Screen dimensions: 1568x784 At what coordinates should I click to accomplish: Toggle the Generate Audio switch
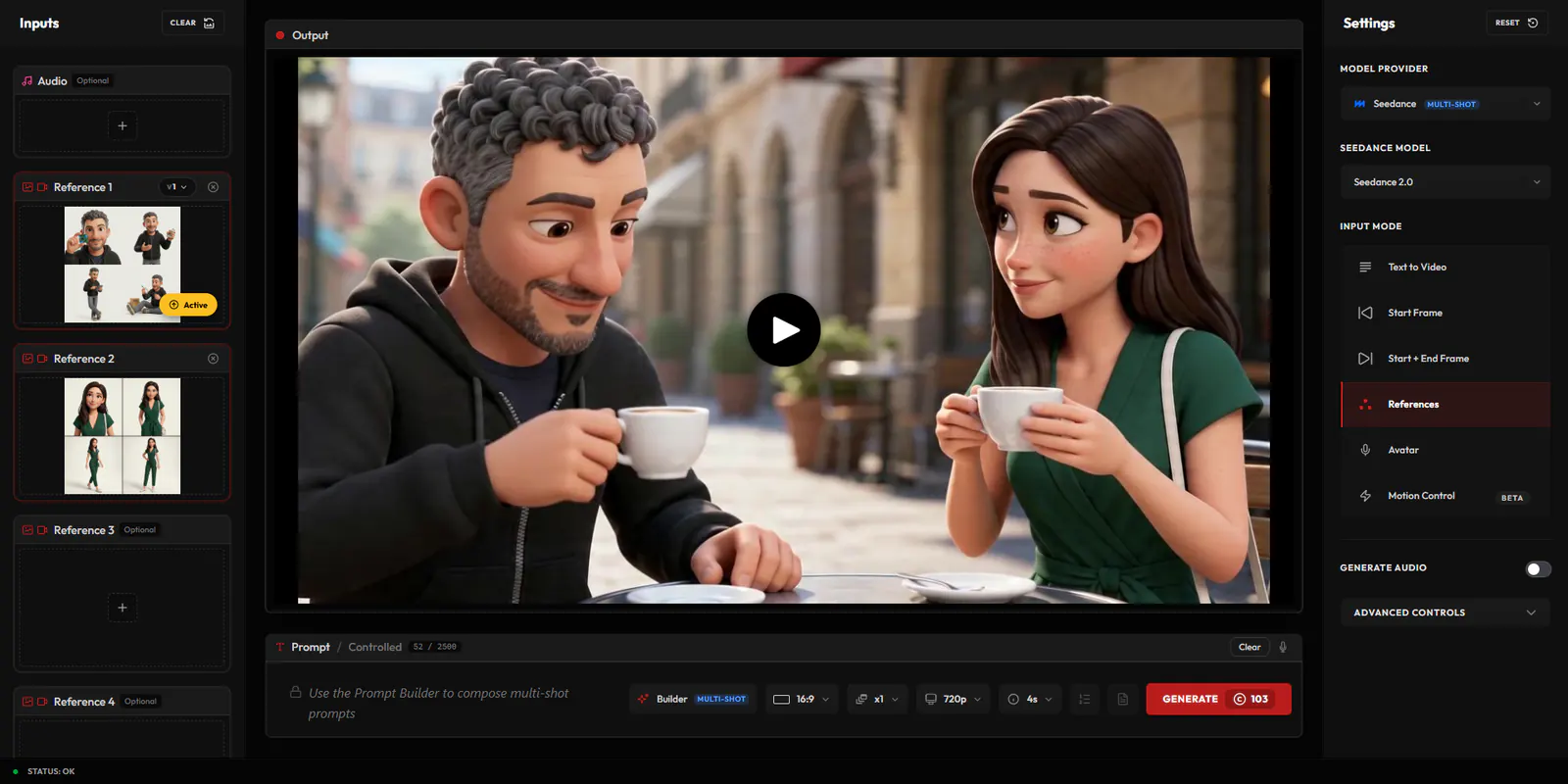(1538, 569)
